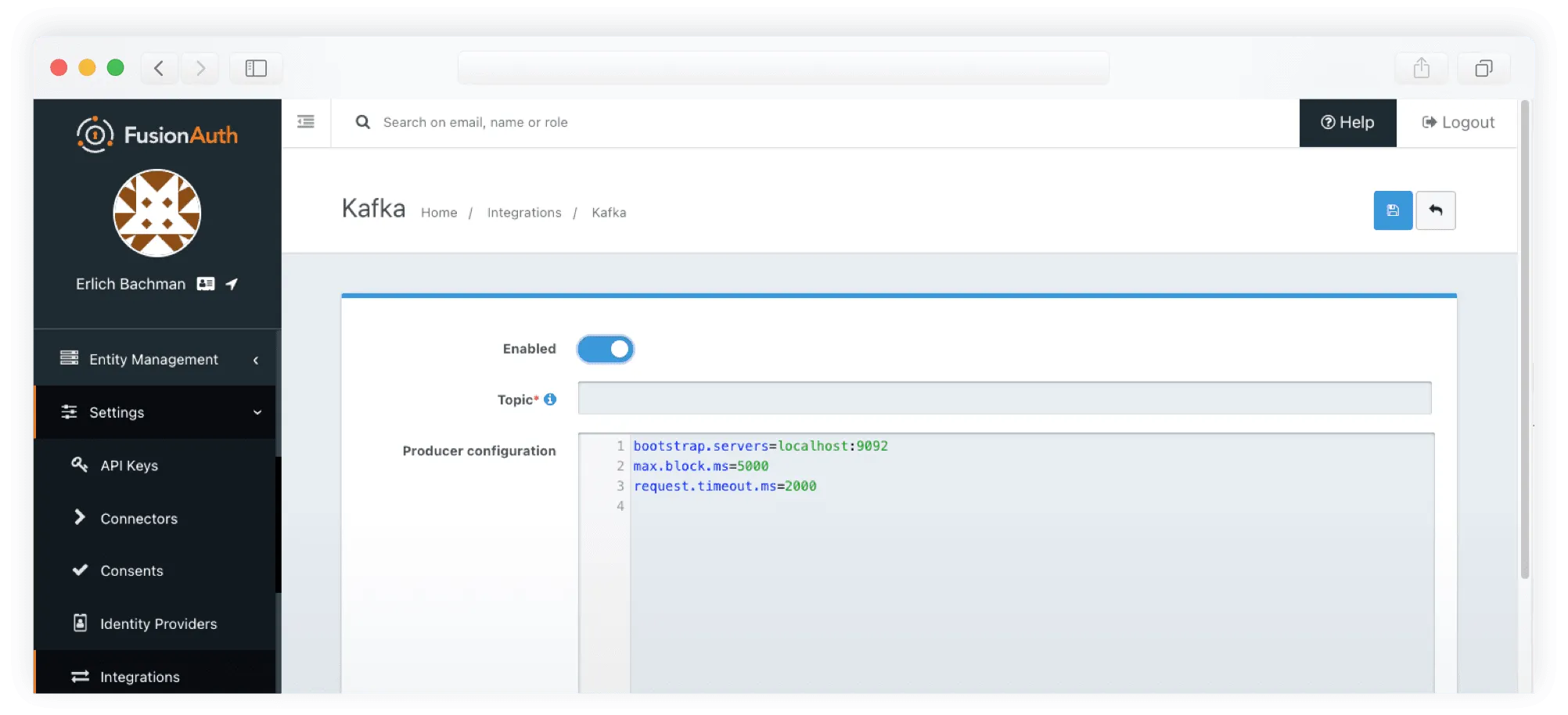
Task: Disable the Kafka Enabled toggle
Action: point(606,349)
